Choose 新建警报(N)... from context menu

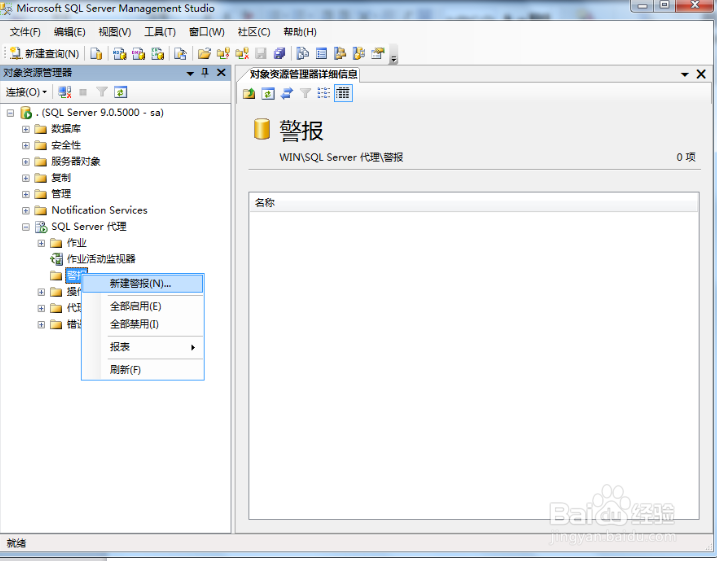(x=143, y=283)
